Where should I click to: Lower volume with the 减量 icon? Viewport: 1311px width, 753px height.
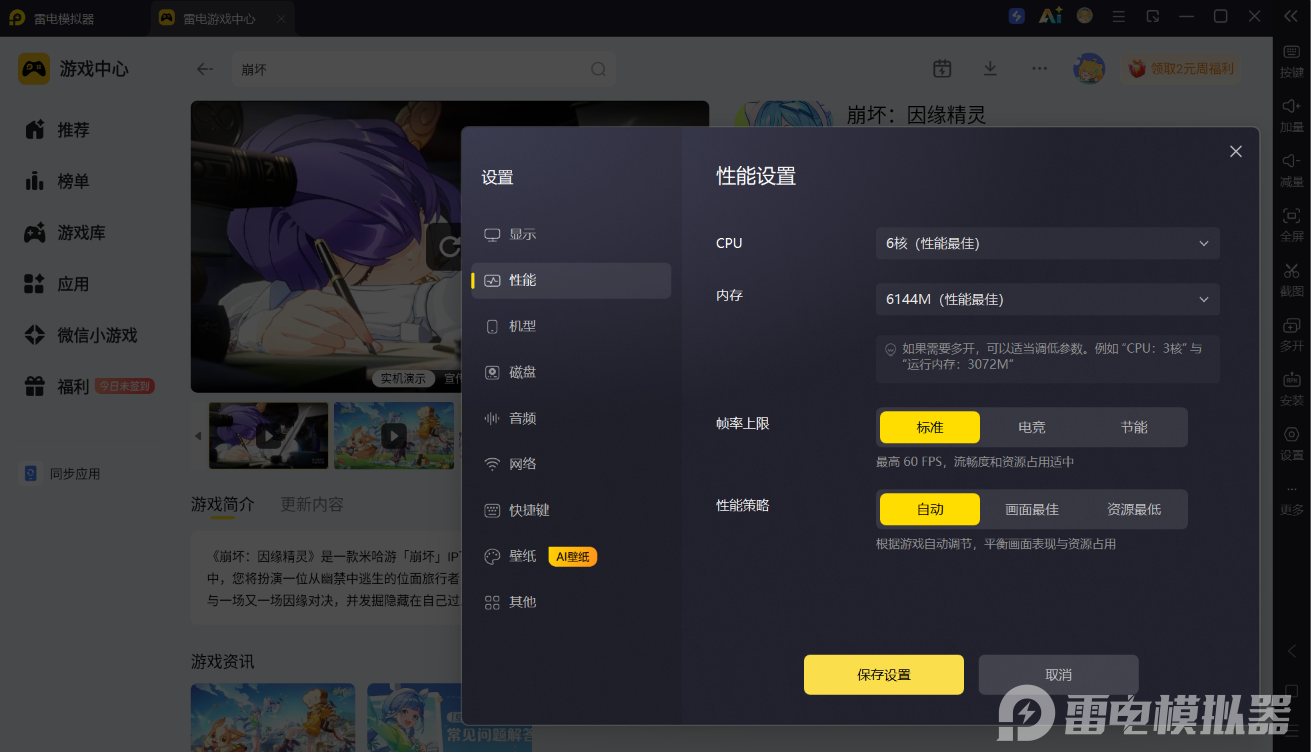coord(1291,161)
